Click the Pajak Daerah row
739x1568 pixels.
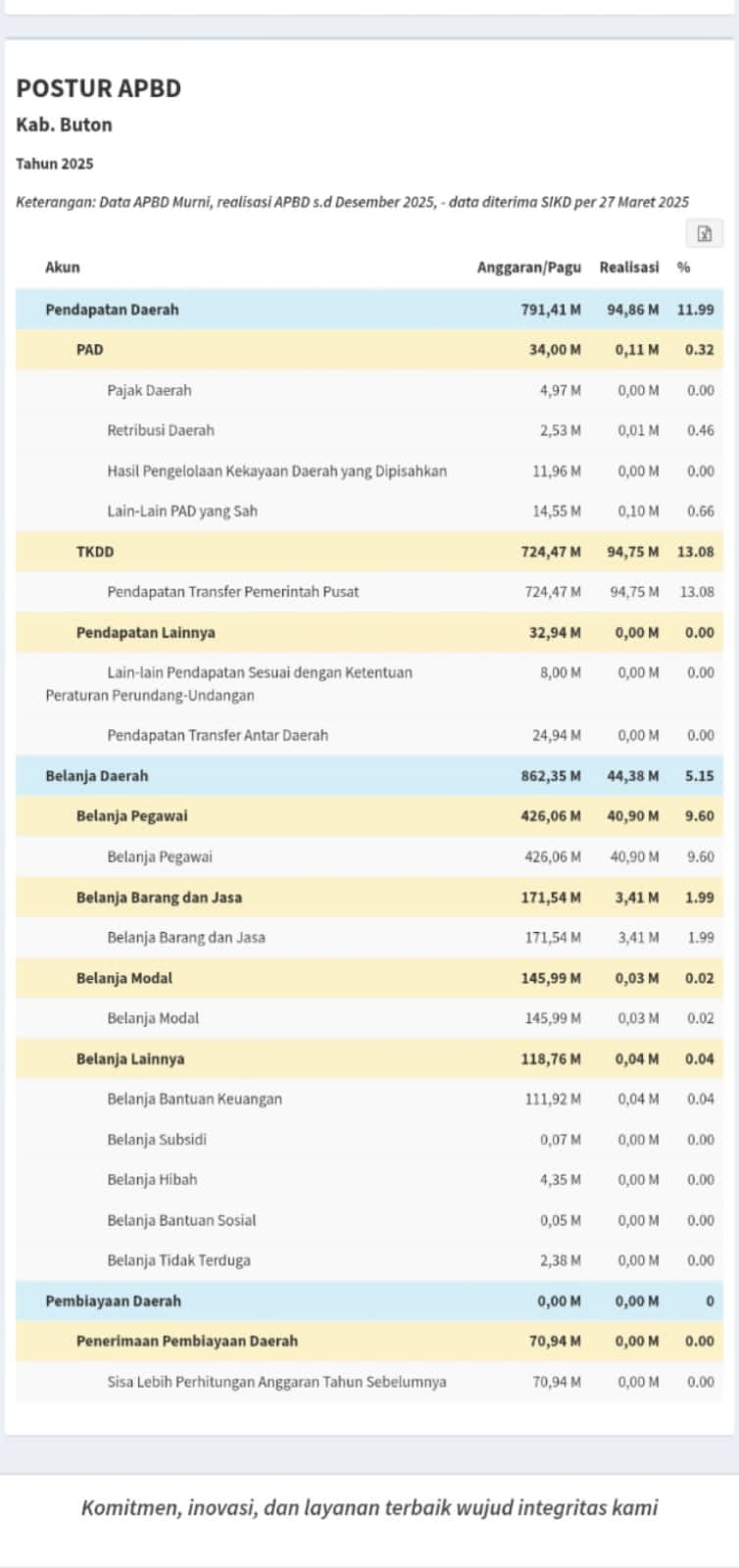pyautogui.click(x=149, y=390)
